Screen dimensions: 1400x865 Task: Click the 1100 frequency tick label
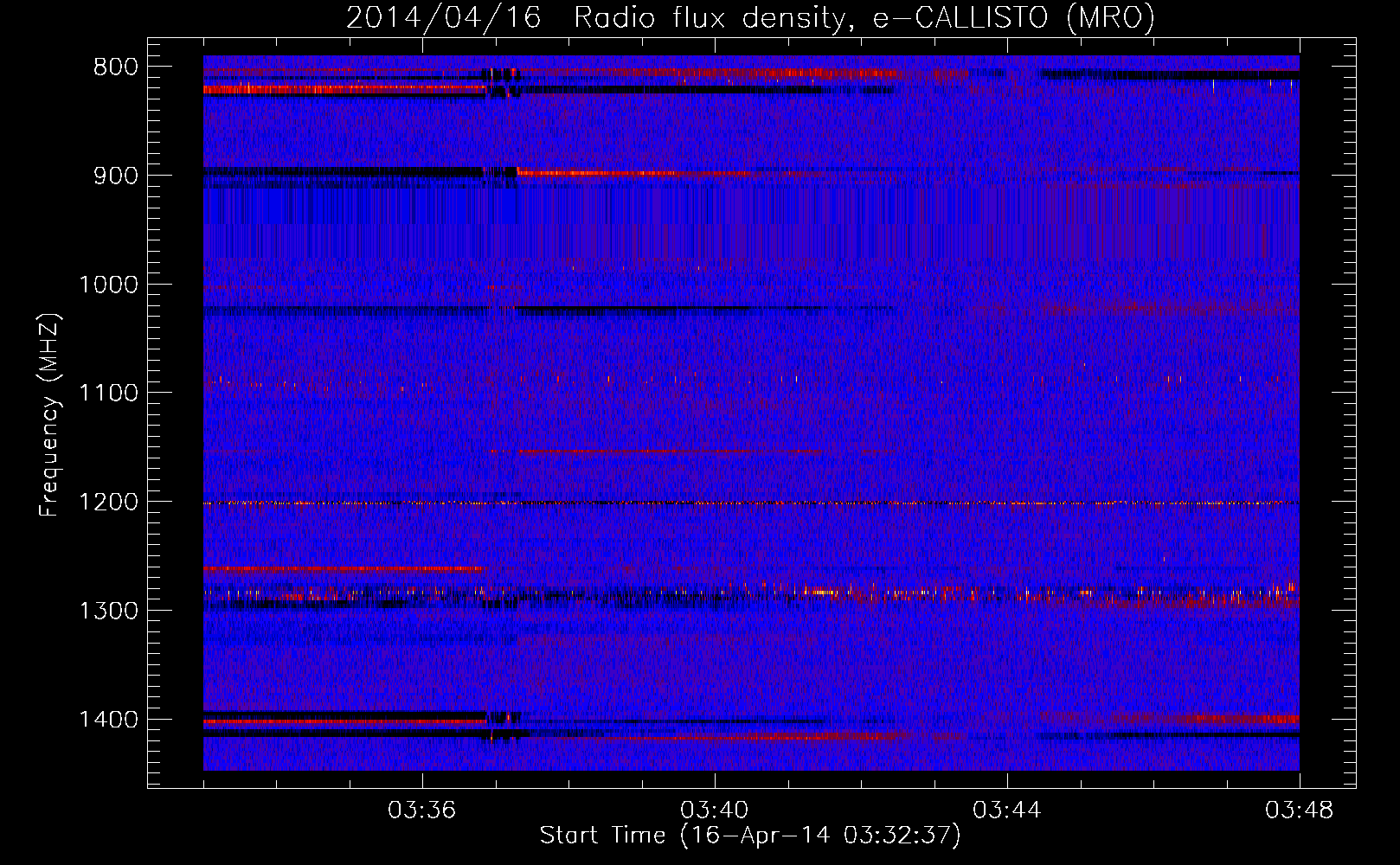pos(108,394)
